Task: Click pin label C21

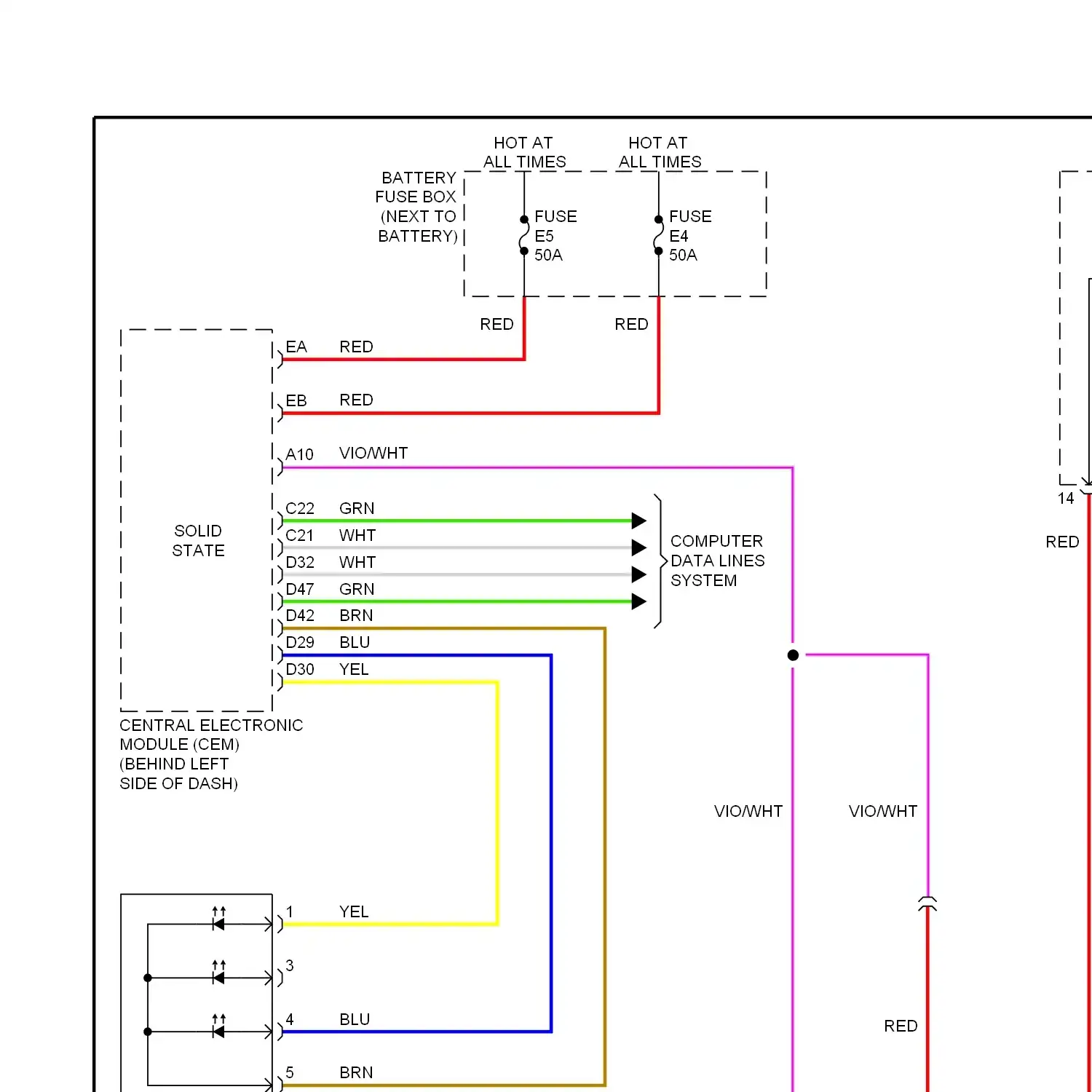Action: (x=299, y=535)
